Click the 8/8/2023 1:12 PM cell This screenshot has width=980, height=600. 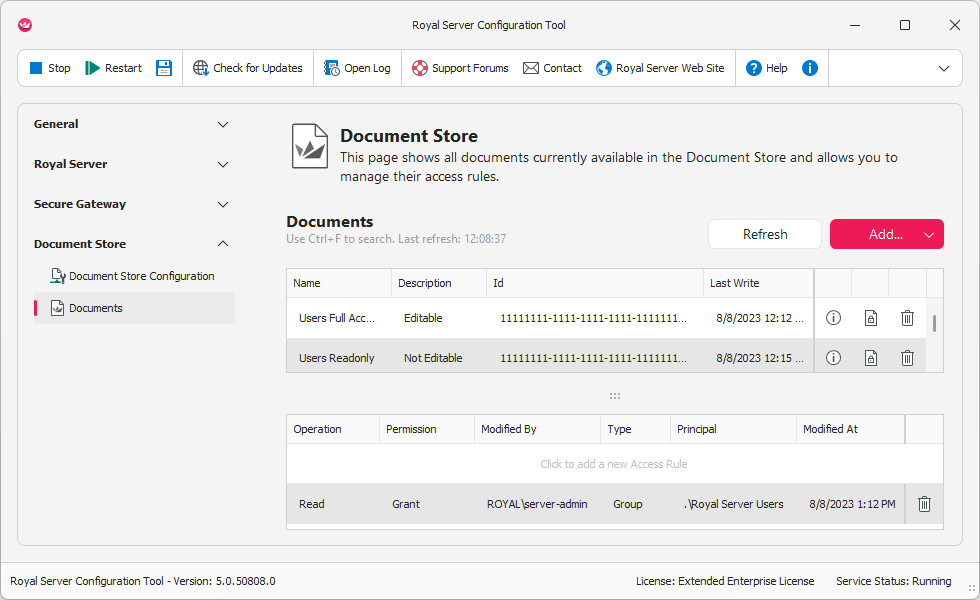click(x=852, y=504)
